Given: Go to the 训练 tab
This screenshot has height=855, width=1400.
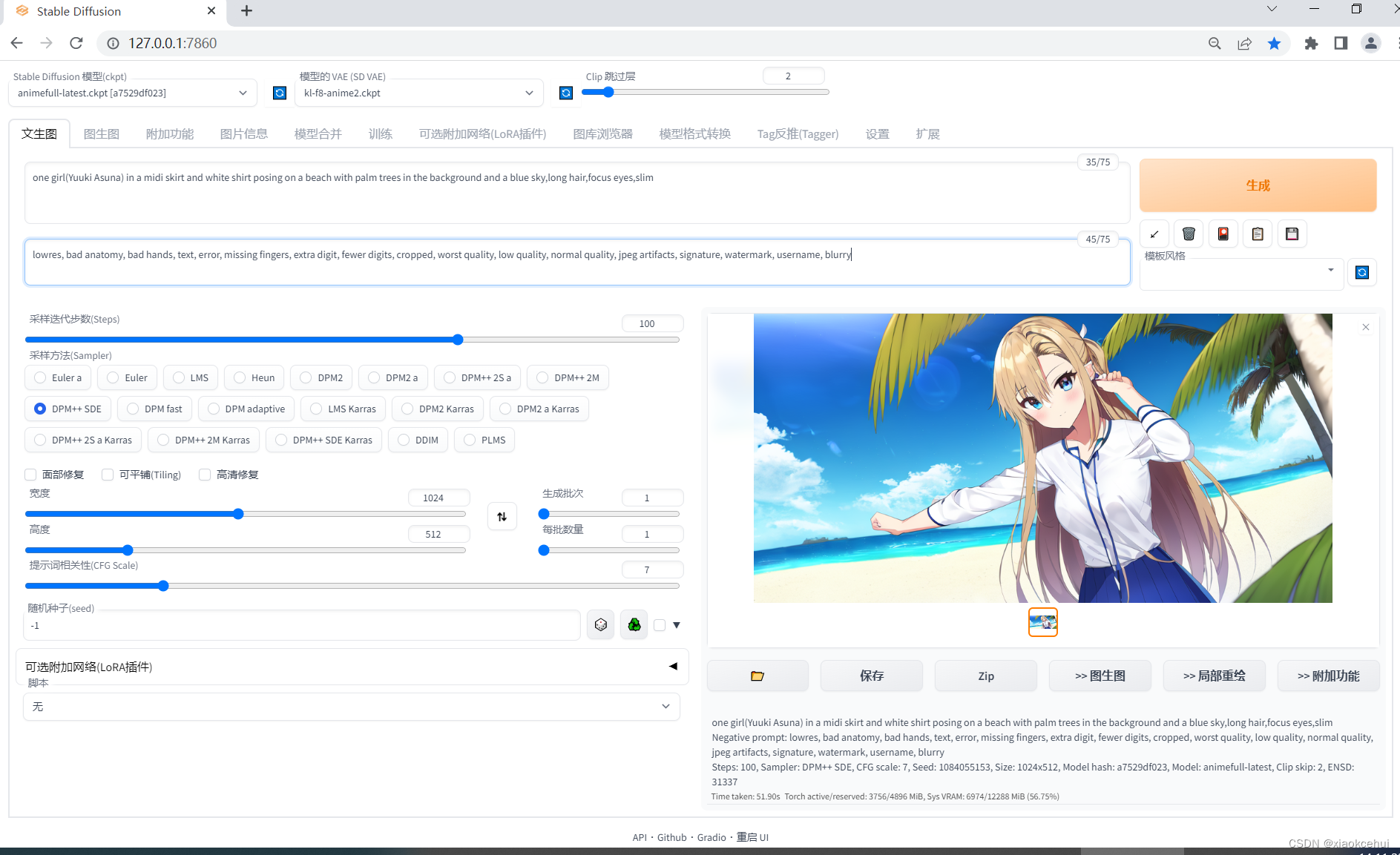Looking at the screenshot, I should click(x=381, y=134).
